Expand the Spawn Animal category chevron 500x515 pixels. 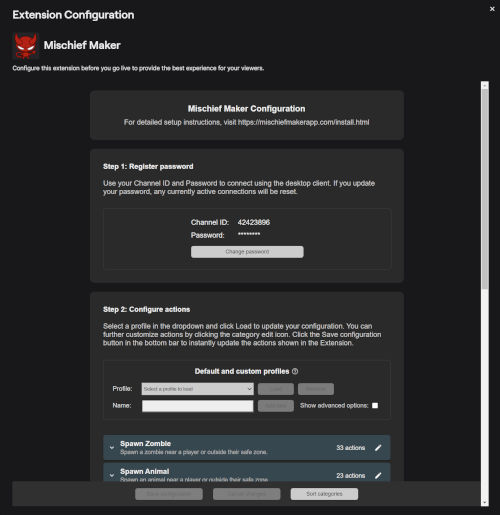[112, 475]
